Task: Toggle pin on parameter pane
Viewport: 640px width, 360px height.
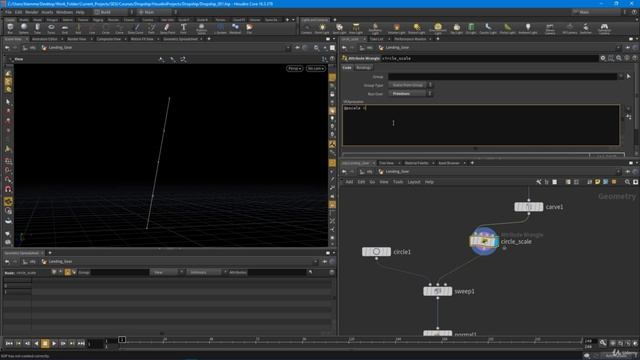Action: (628, 48)
